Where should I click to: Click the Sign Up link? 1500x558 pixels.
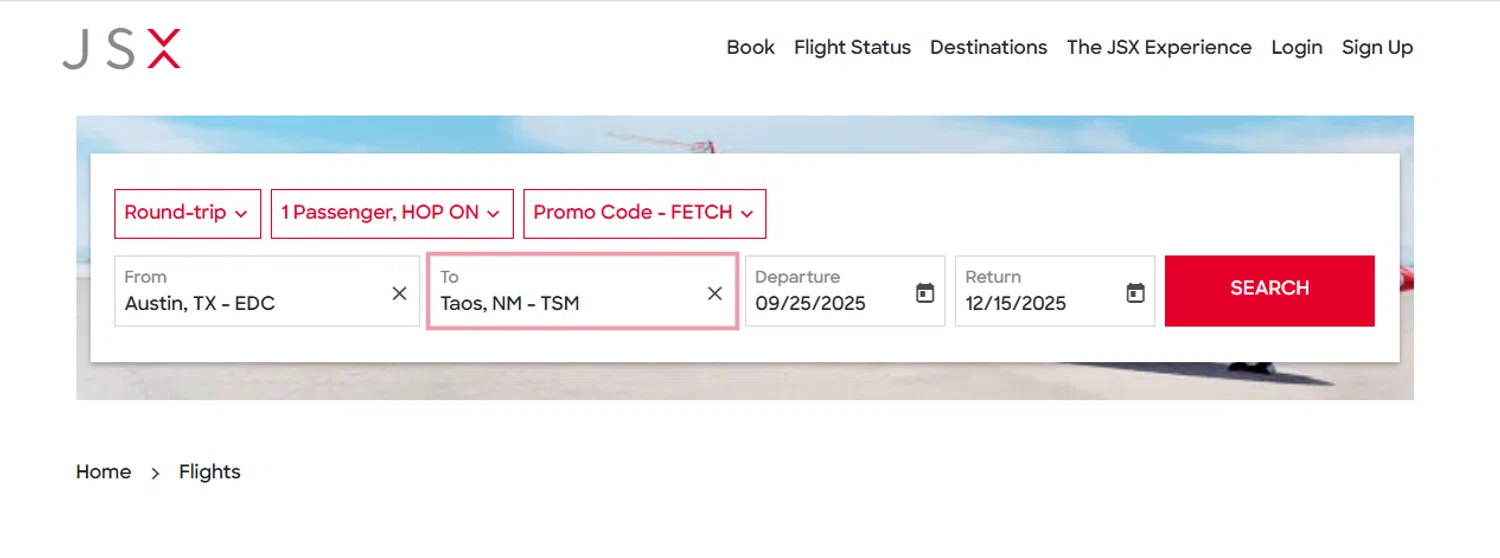tap(1377, 47)
